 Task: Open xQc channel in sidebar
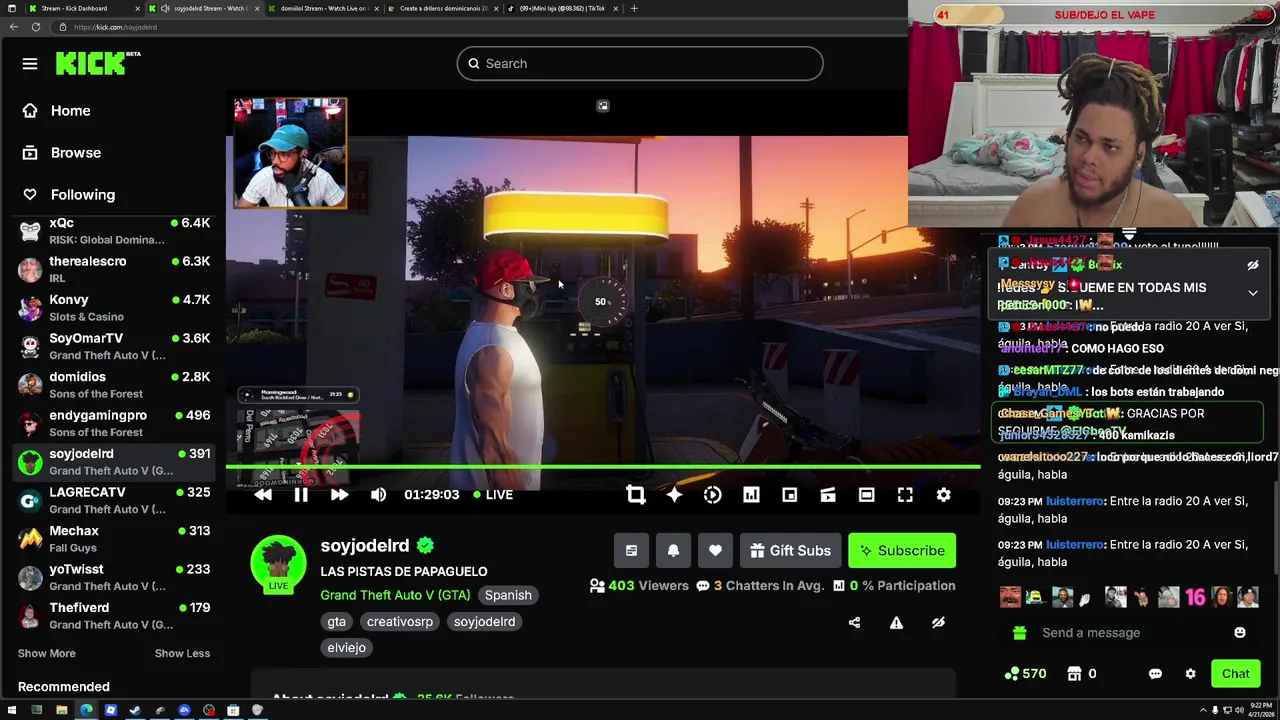(114, 231)
